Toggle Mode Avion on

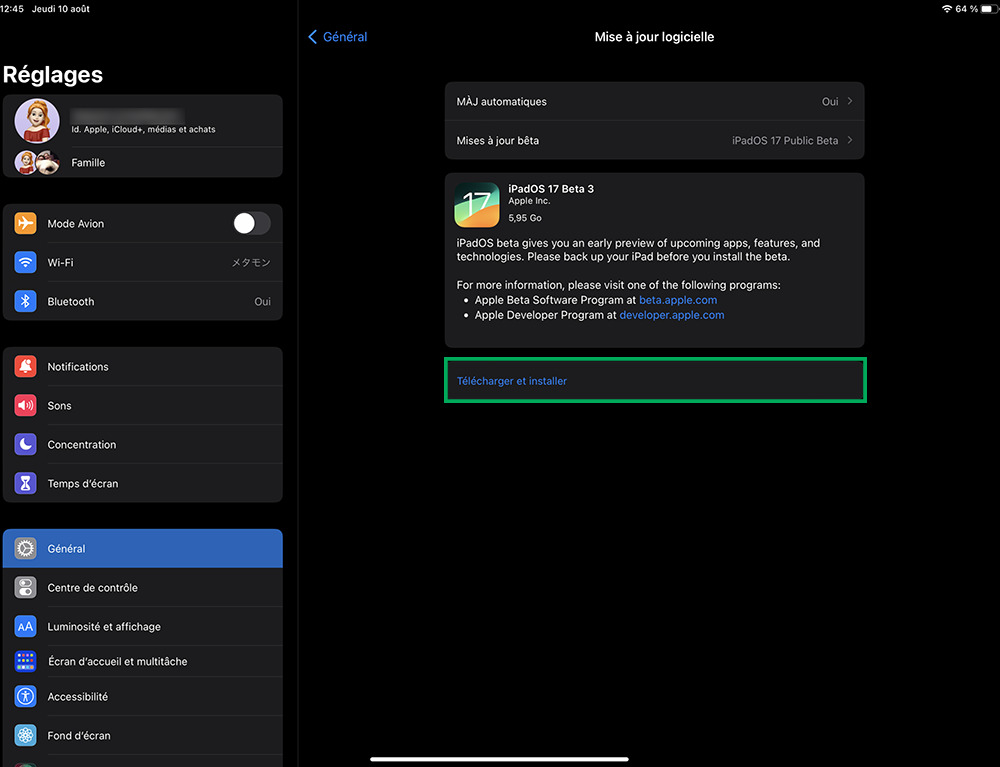click(252, 223)
